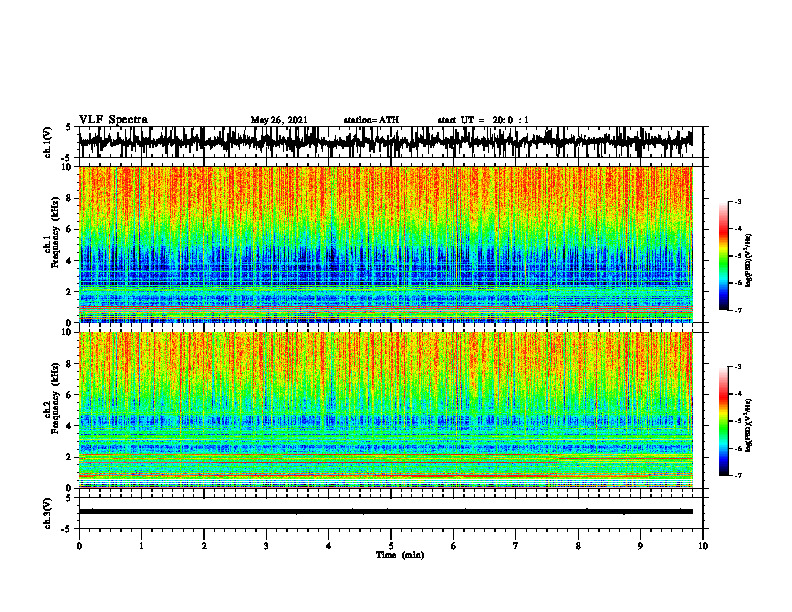Image resolution: width=792 pixels, height=612 pixels.
Task: Click time axis tick label '6'
Action: pyautogui.click(x=454, y=546)
